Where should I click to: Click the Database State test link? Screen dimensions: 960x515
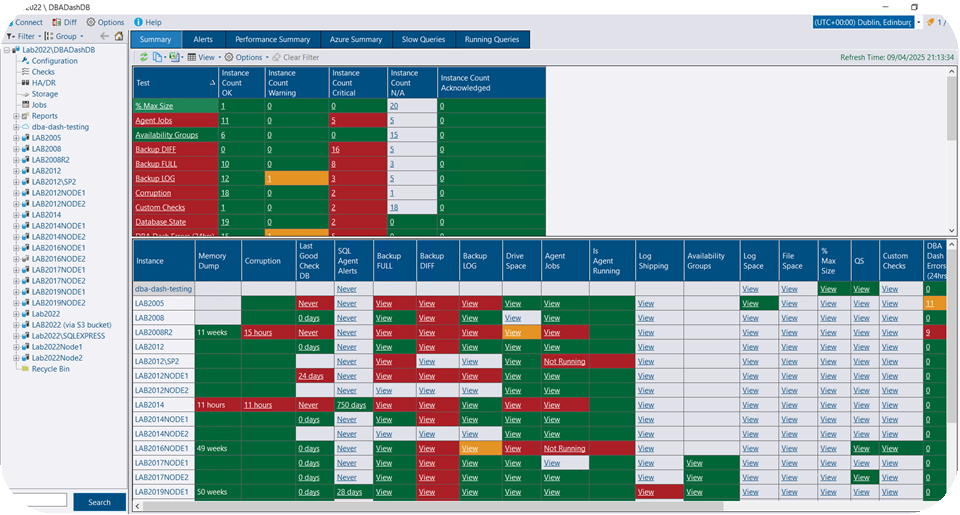(160, 222)
